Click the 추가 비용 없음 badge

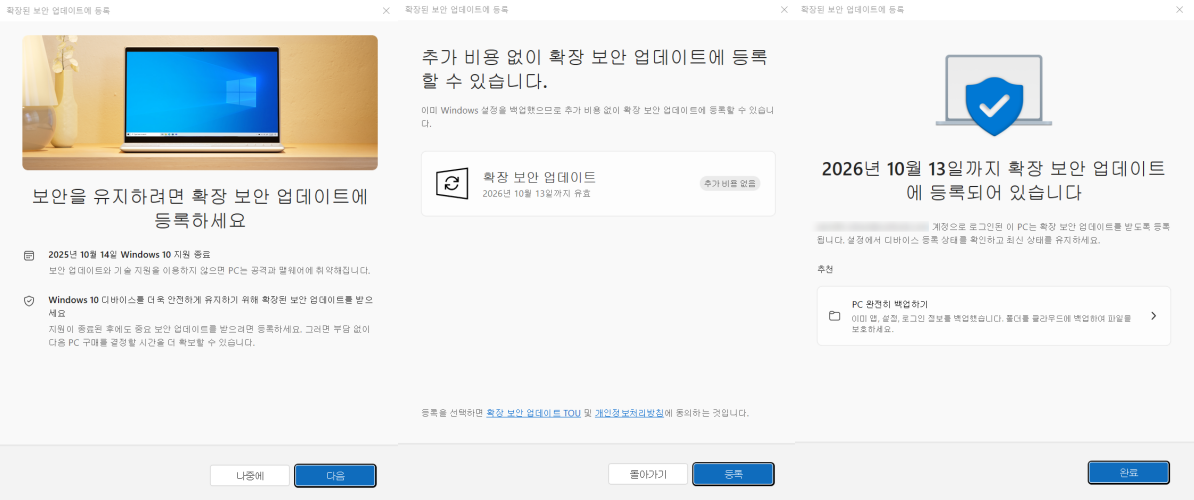[x=729, y=183]
